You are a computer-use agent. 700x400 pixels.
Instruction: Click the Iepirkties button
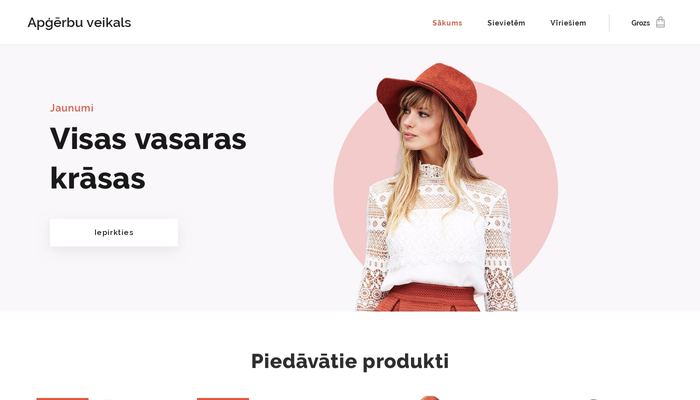tap(114, 233)
